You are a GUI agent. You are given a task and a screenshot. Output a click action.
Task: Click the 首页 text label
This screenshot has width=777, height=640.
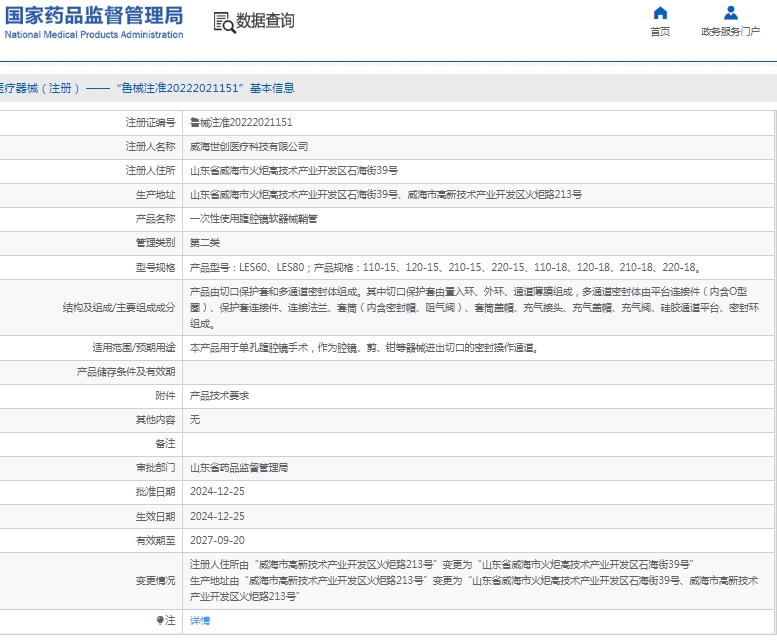pyautogui.click(x=660, y=32)
